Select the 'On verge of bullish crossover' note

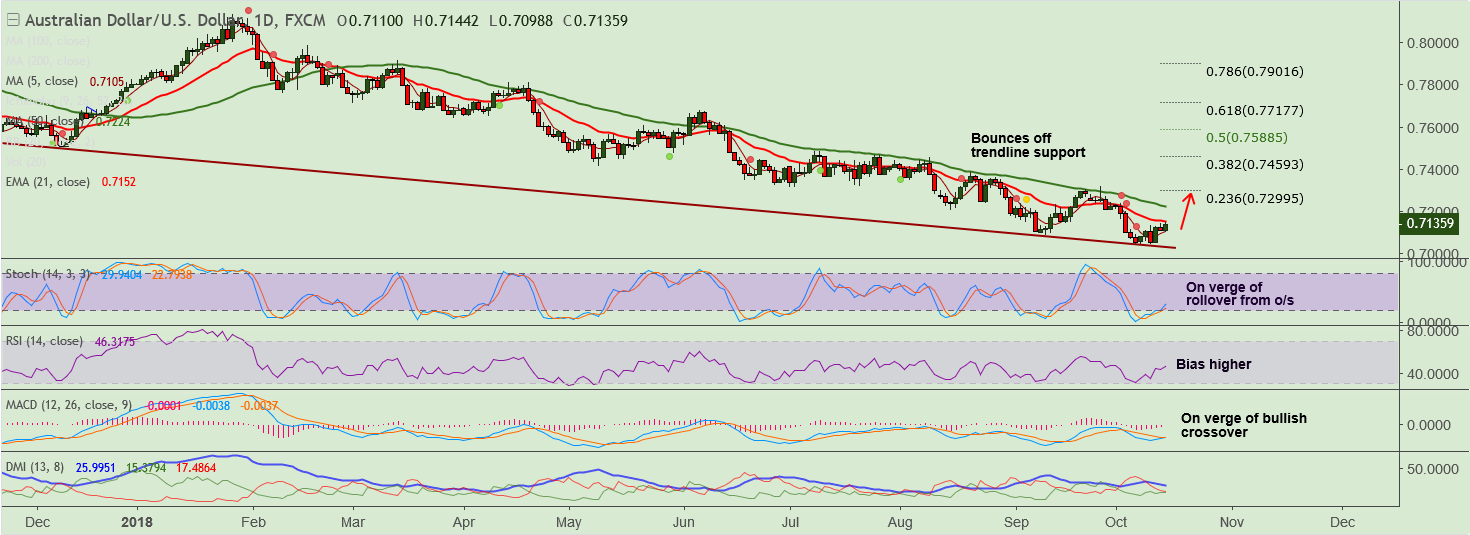[x=1243, y=425]
